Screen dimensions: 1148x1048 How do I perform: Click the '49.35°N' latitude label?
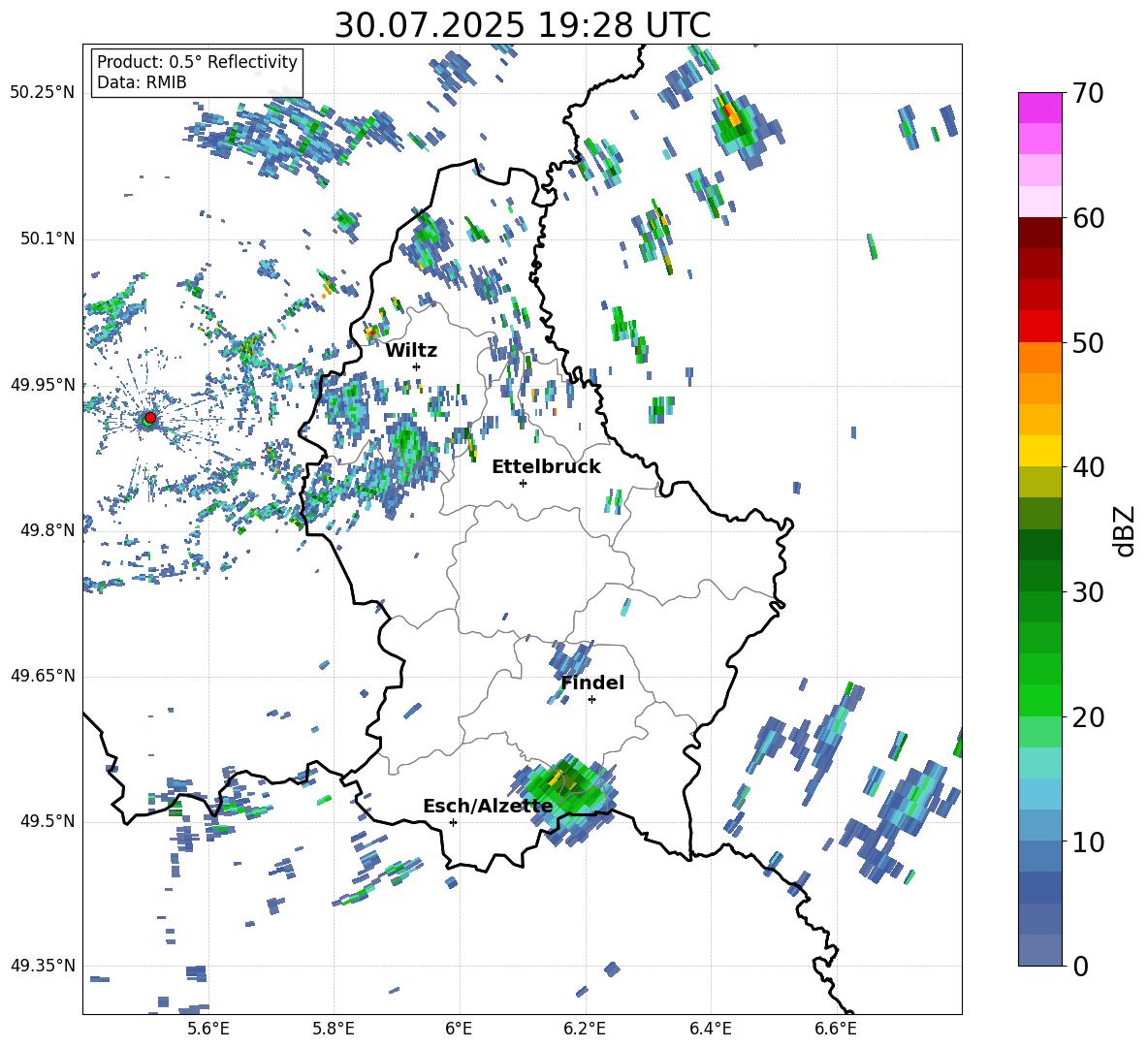(43, 966)
